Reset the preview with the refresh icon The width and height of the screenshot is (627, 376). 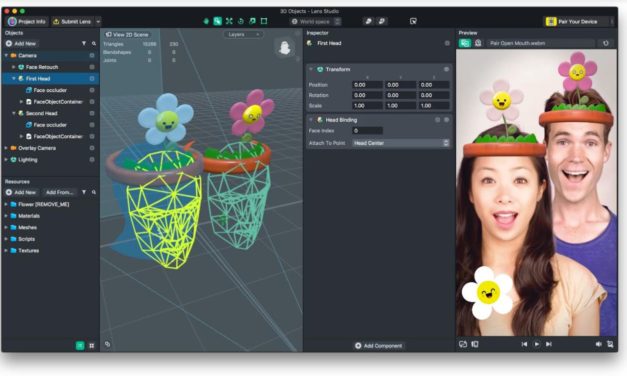click(x=606, y=43)
